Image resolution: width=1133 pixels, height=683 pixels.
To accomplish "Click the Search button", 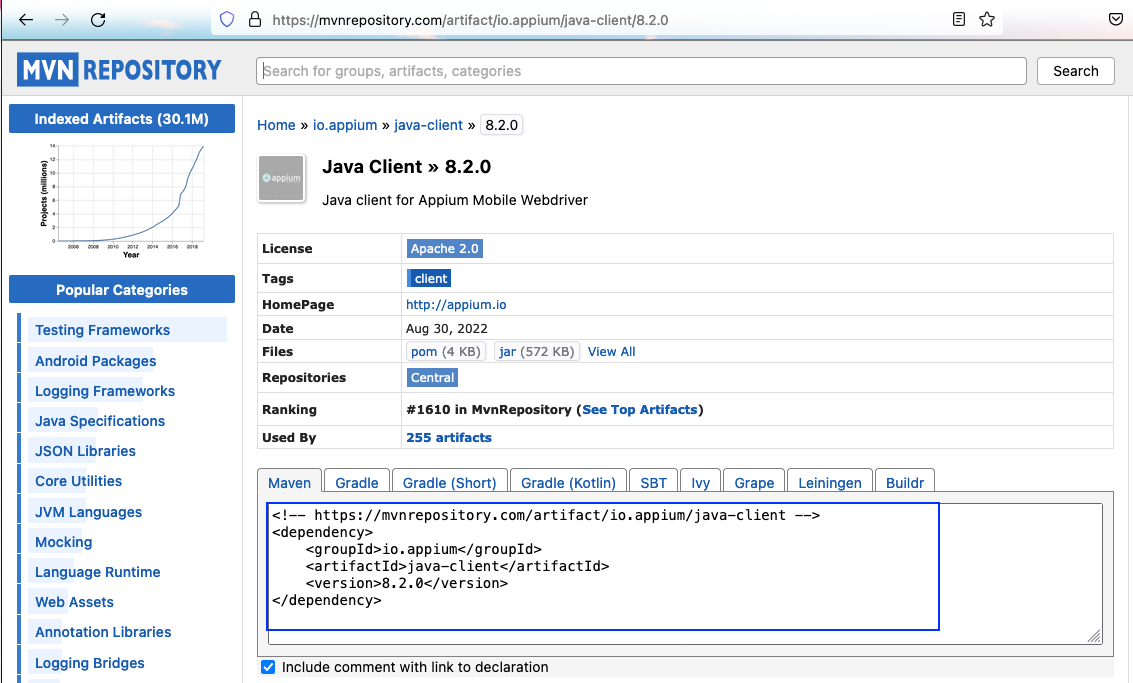I will click(1075, 71).
